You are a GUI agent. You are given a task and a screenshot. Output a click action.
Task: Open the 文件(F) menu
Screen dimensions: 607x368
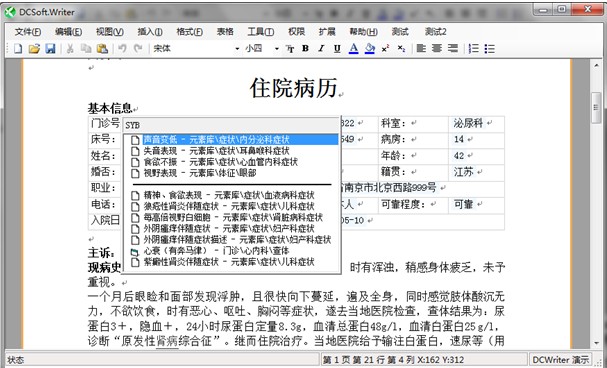[x=28, y=32]
